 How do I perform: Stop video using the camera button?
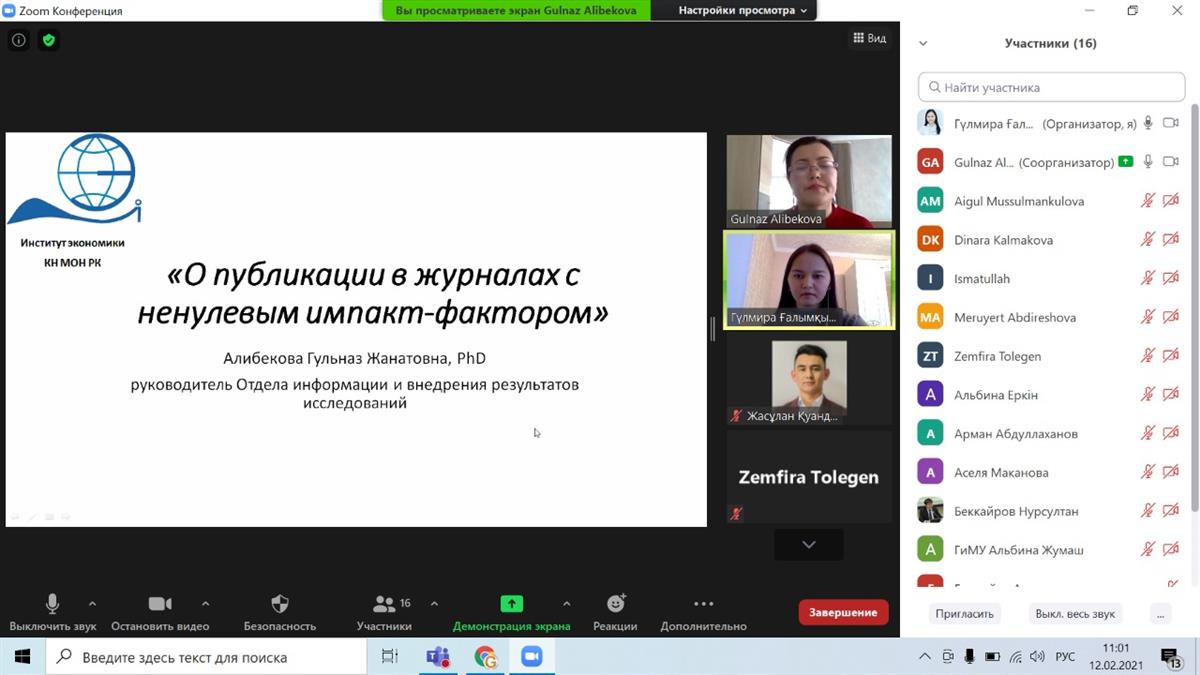160,604
